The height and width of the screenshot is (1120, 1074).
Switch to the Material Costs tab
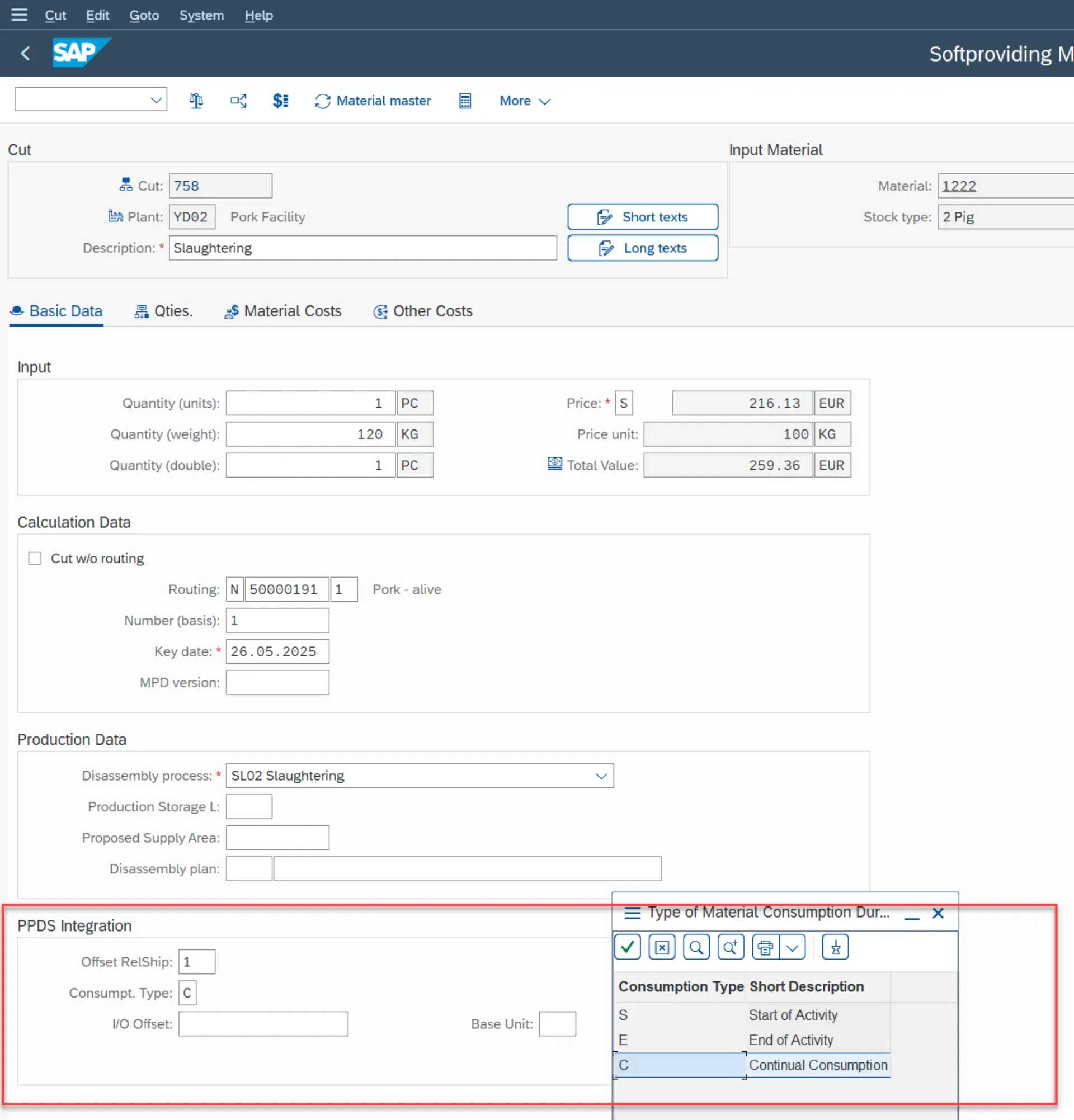283,311
